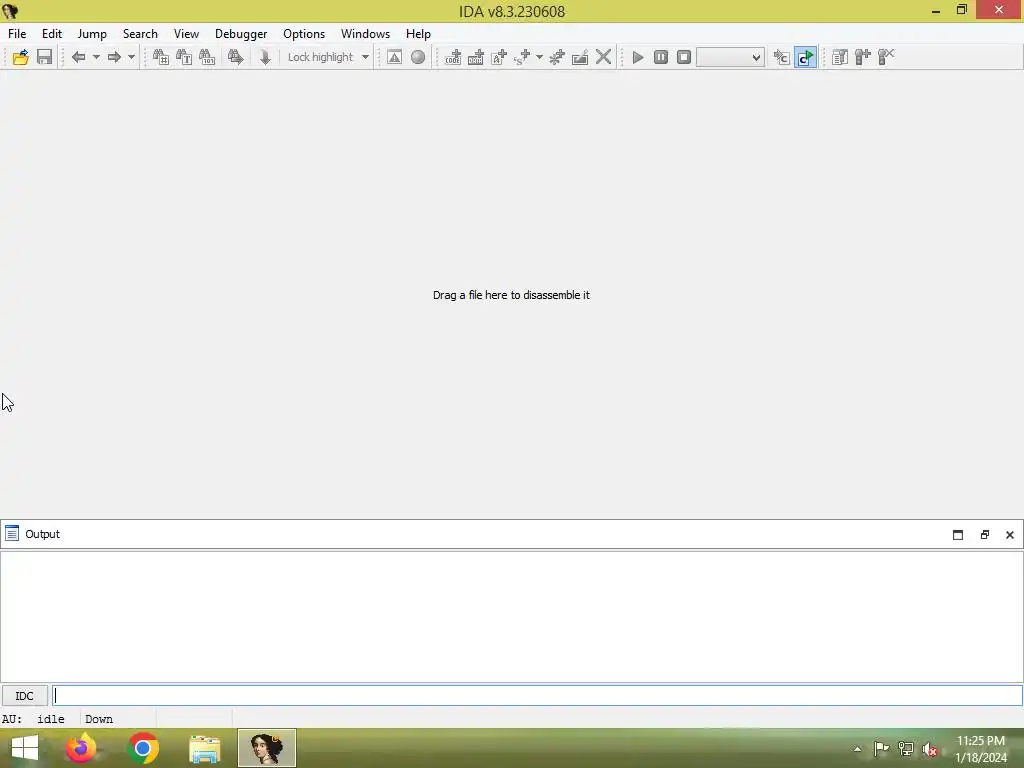This screenshot has height=768, width=1024.
Task: Click the C pseudocode switch icon
Action: tap(781, 57)
